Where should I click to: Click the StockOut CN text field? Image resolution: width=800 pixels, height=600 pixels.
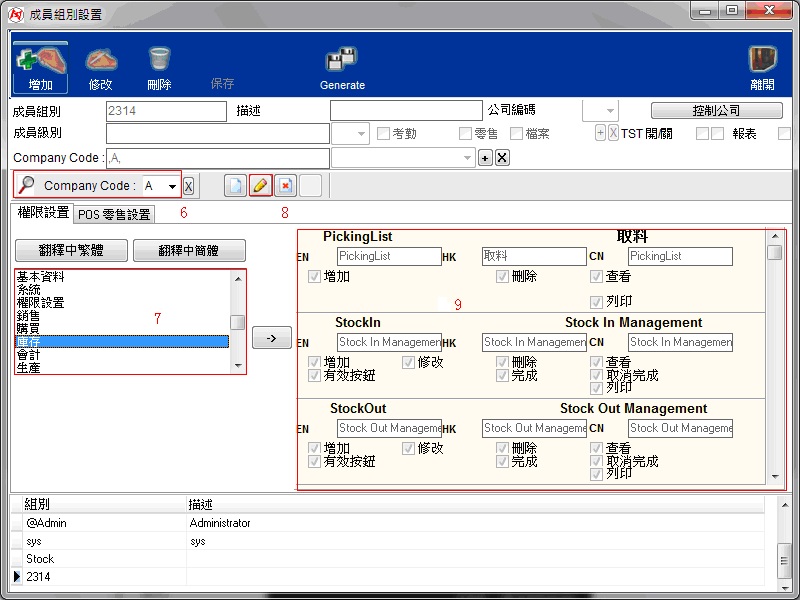click(680, 428)
